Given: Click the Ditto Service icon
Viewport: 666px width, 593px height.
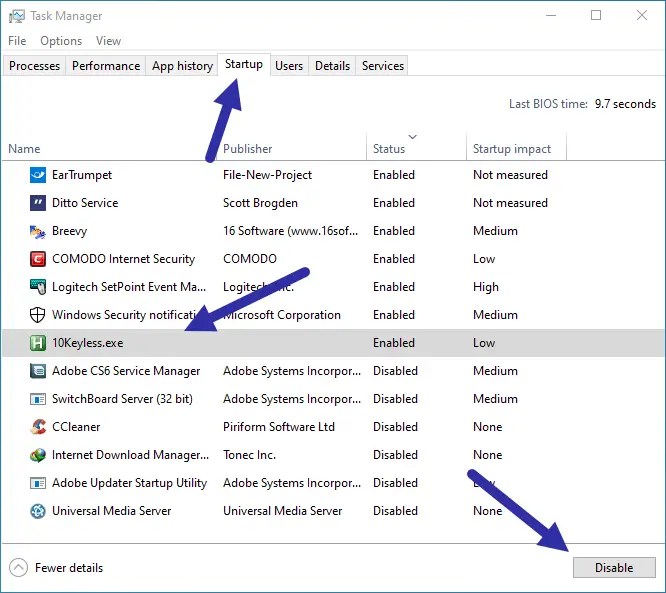Looking at the screenshot, I should coord(38,203).
